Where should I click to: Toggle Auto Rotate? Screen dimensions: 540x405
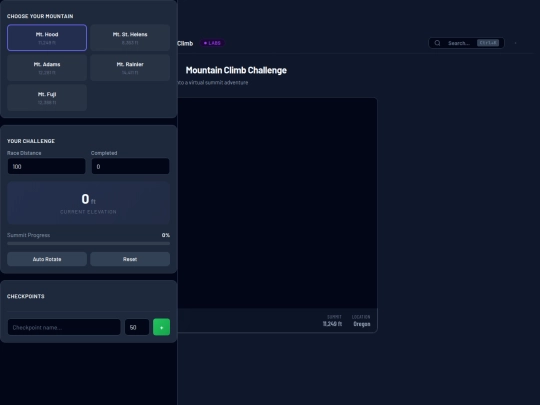47,259
